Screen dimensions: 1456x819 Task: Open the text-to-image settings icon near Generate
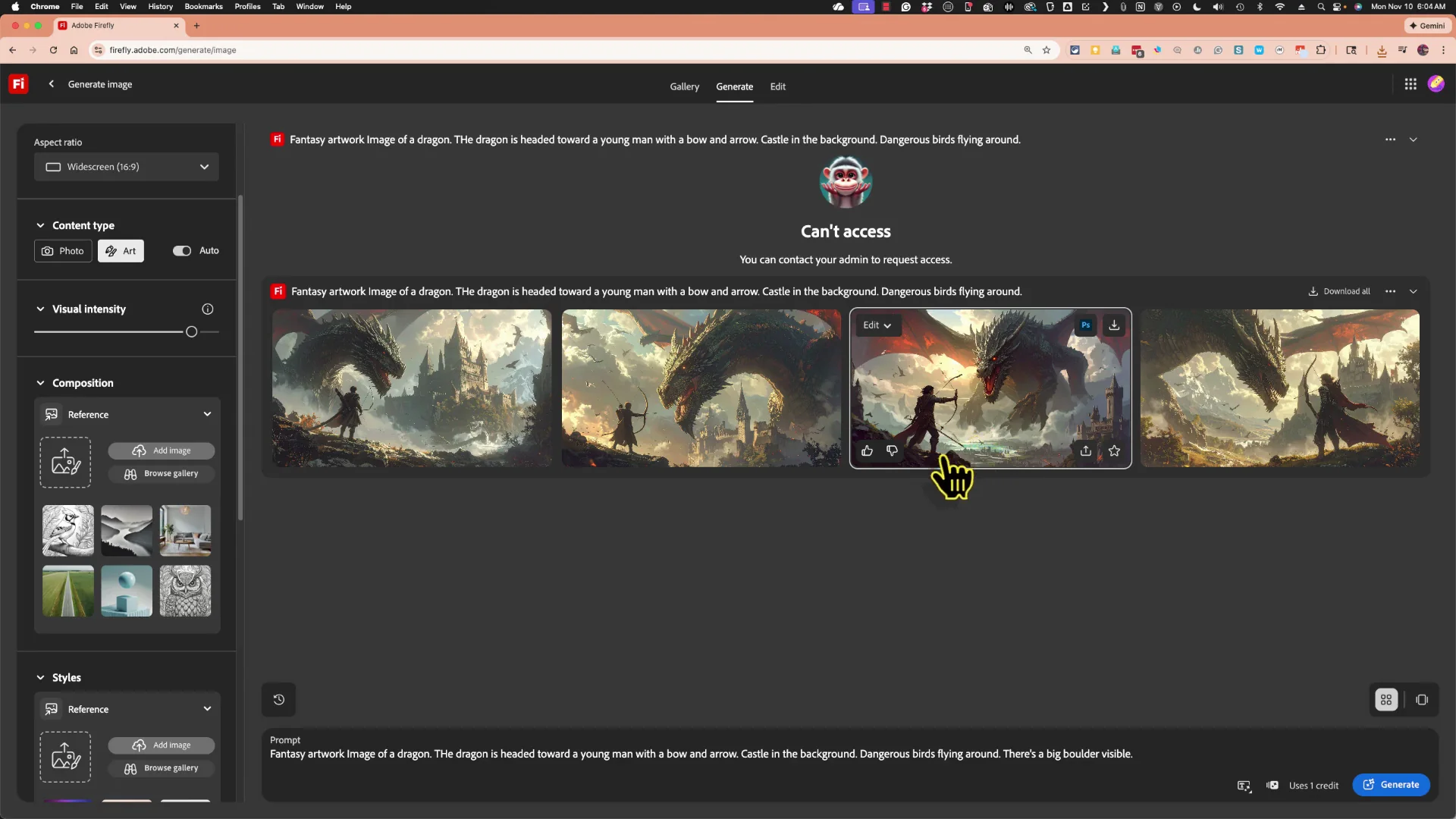(1244, 786)
